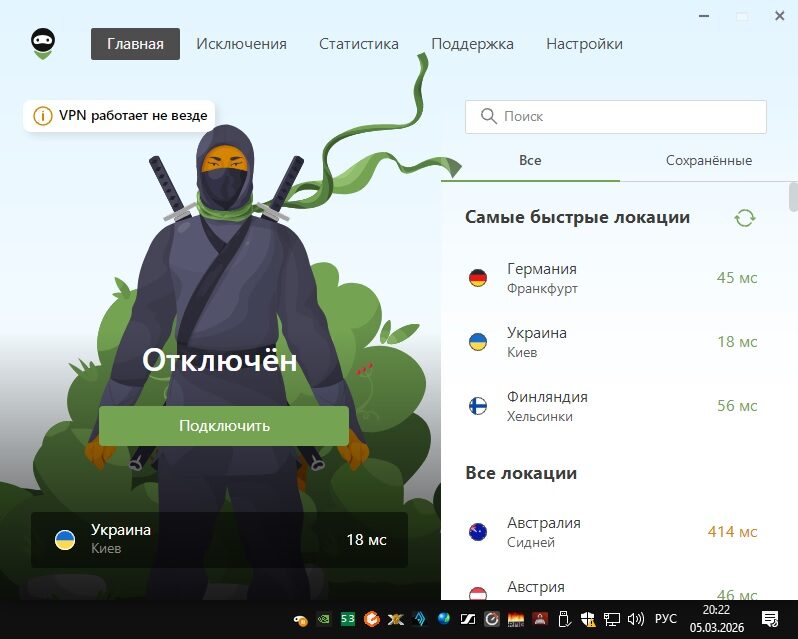Screen dimensions: 798x639
Task: Select Финляндия Хельсинки location
Action: [614, 406]
